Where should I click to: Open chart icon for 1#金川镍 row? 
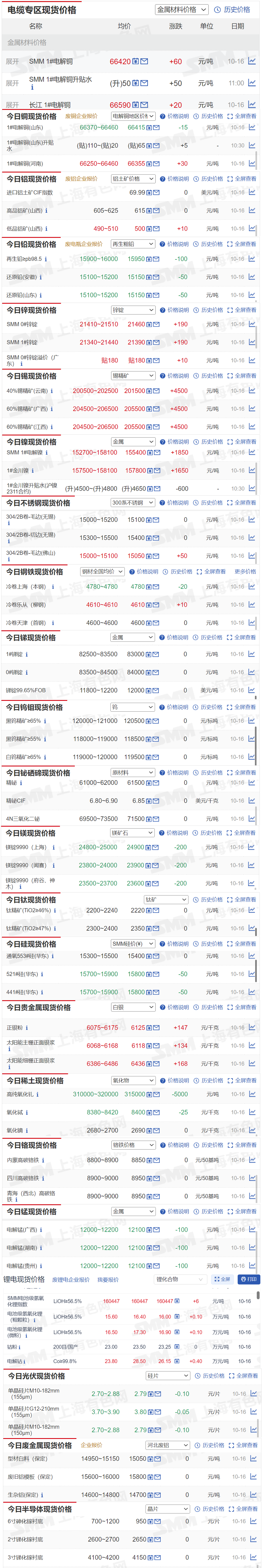251,471
